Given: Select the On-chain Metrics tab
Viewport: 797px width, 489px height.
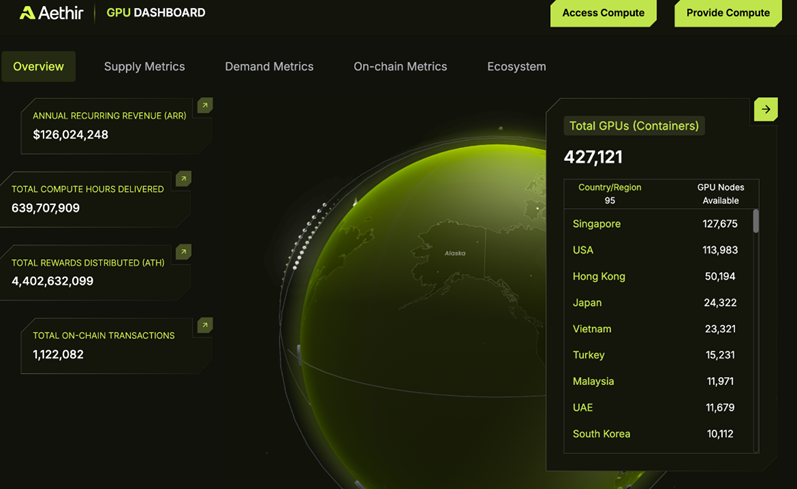Looking at the screenshot, I should coord(400,67).
